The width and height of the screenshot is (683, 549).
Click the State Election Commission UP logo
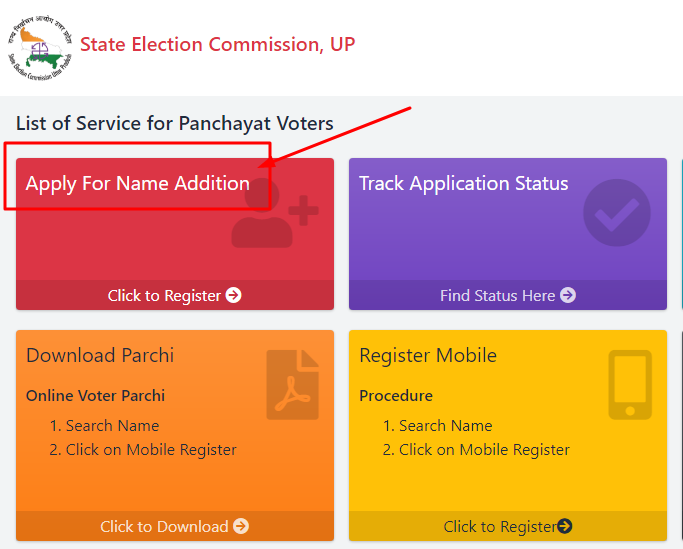tap(40, 47)
